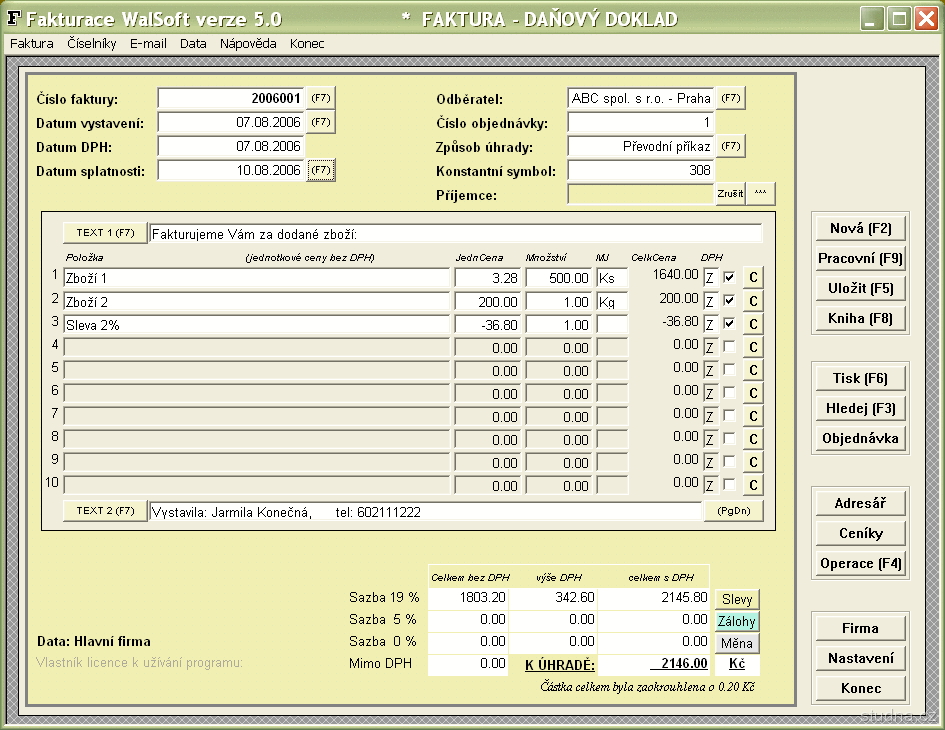This screenshot has height=730, width=945.
Task: Open TEXT 2 (F7) text selector
Action: 105,511
